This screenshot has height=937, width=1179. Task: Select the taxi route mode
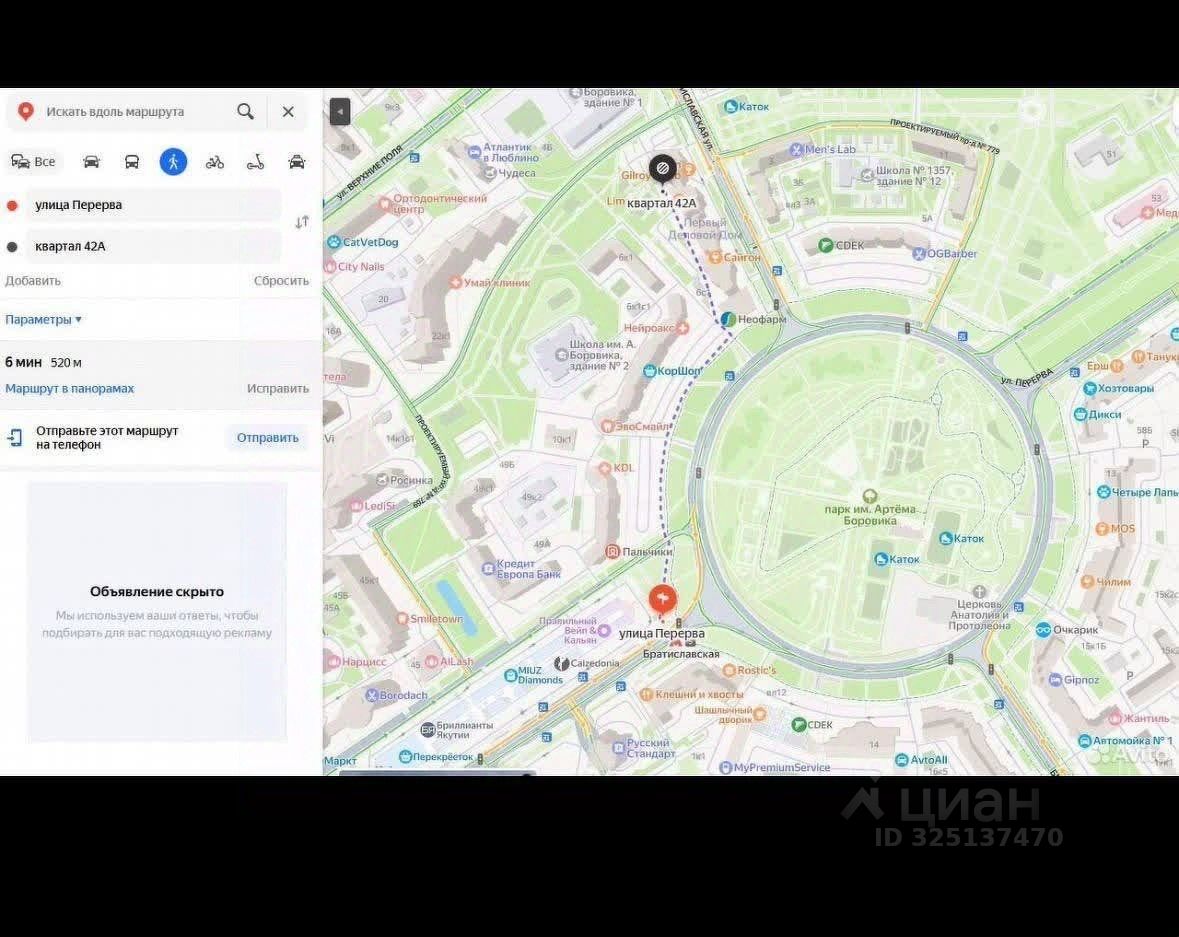297,162
